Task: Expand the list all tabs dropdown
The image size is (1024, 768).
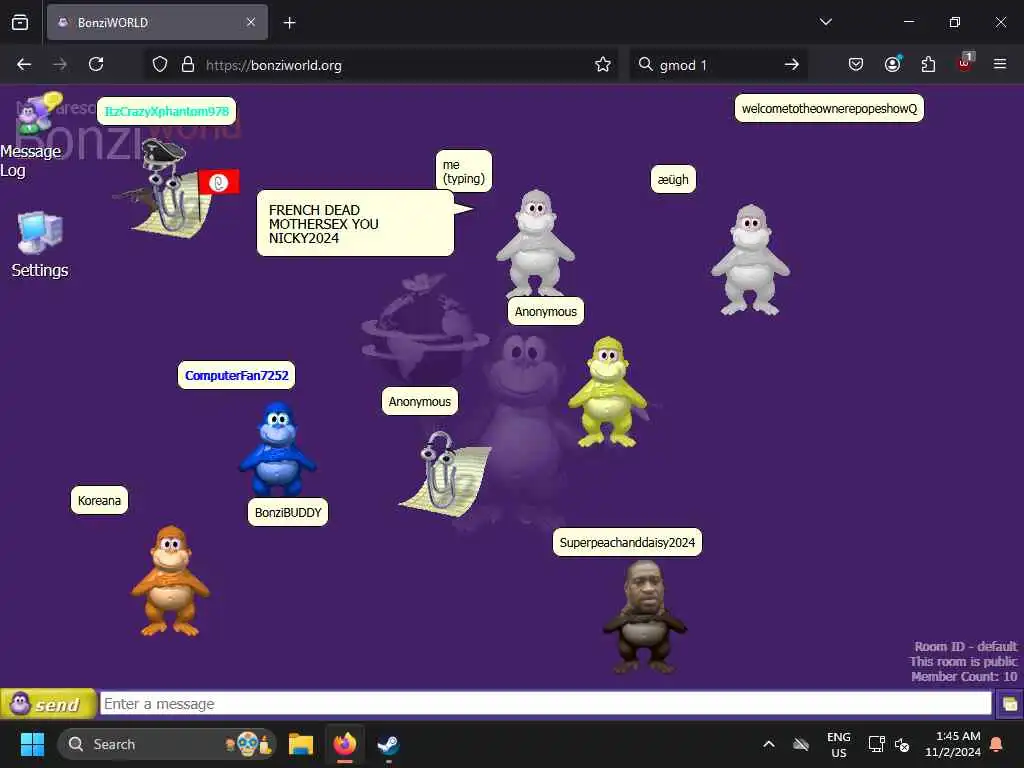Action: point(826,22)
